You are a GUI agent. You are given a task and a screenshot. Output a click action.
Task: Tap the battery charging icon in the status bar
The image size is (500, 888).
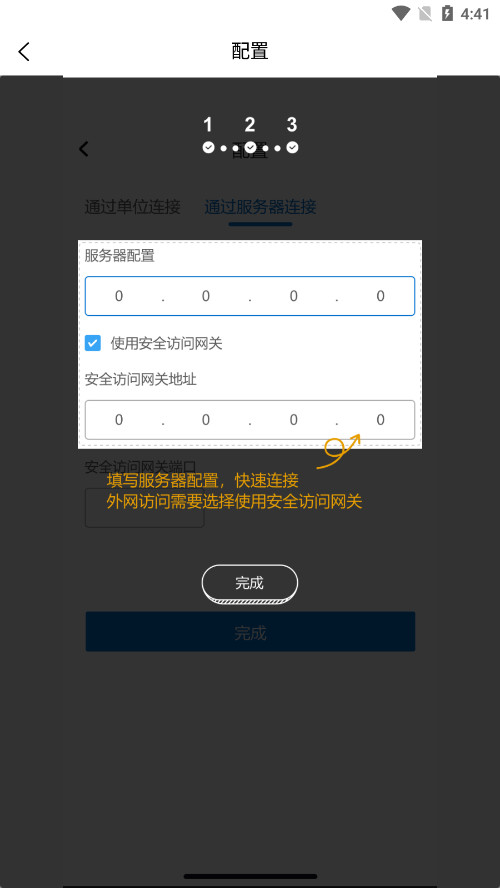tap(447, 14)
